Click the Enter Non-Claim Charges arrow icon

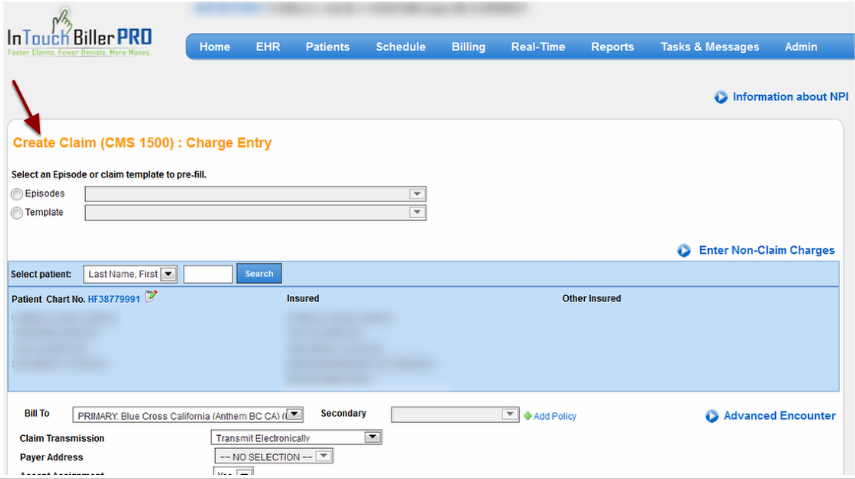pyautogui.click(x=684, y=251)
